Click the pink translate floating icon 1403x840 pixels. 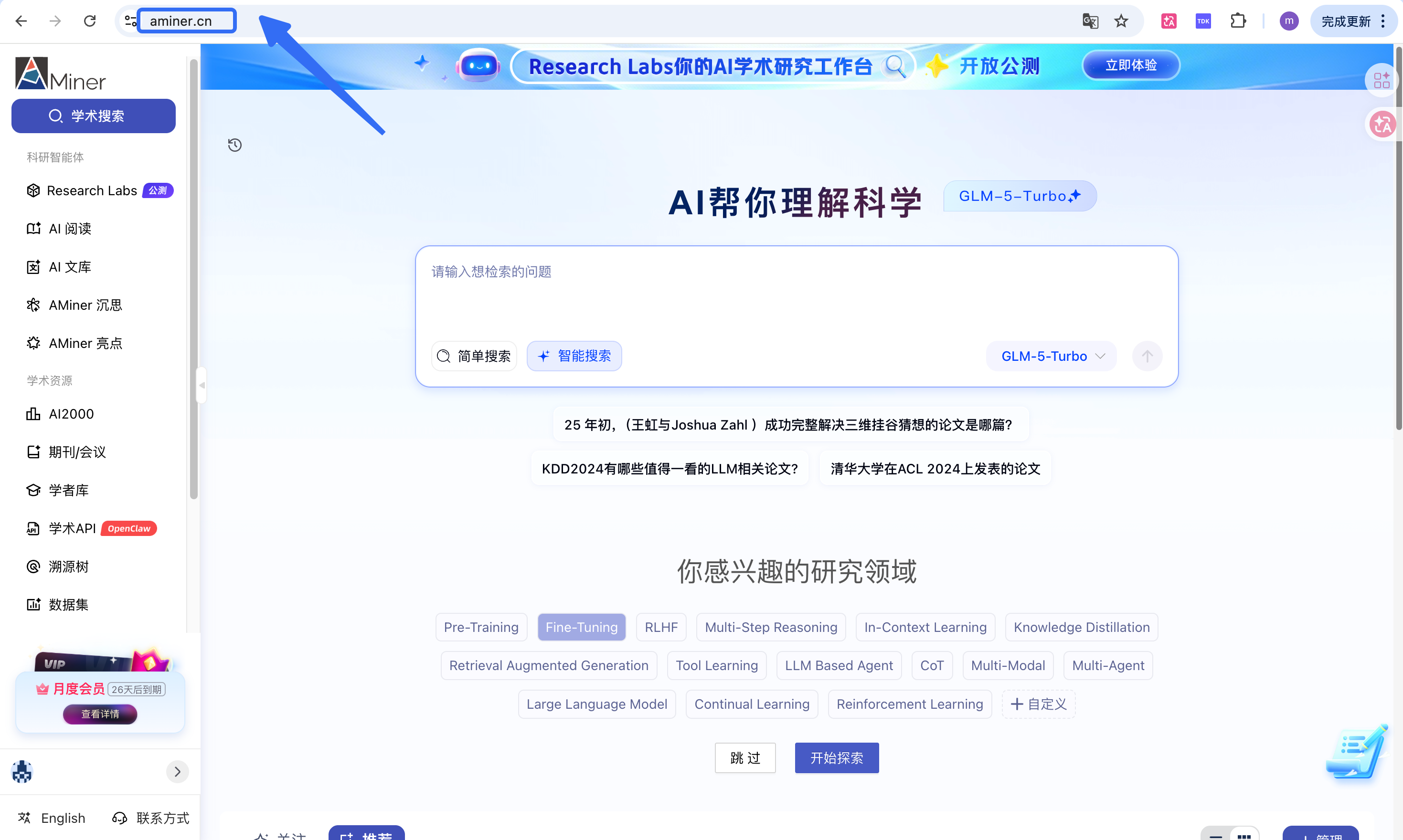(1382, 125)
